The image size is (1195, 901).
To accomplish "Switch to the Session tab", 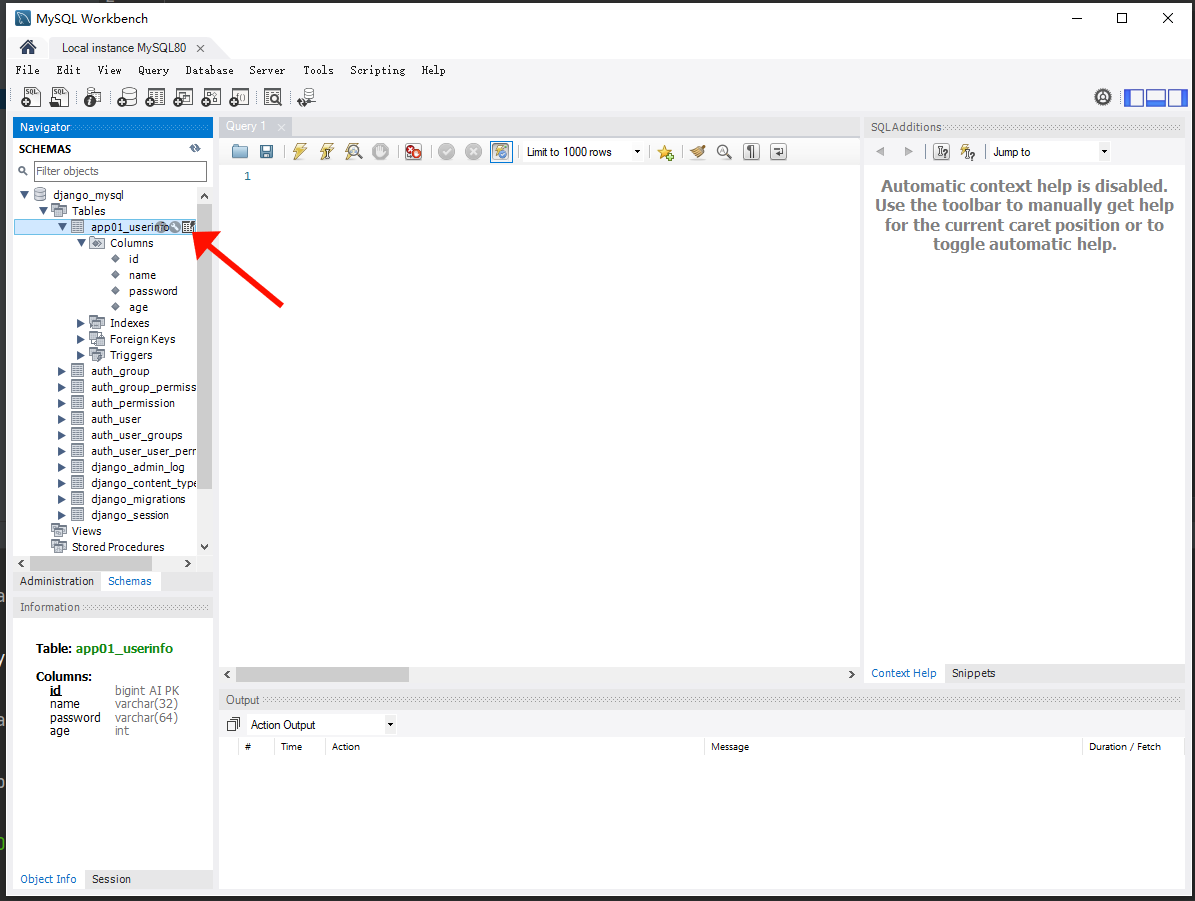I will [111, 879].
